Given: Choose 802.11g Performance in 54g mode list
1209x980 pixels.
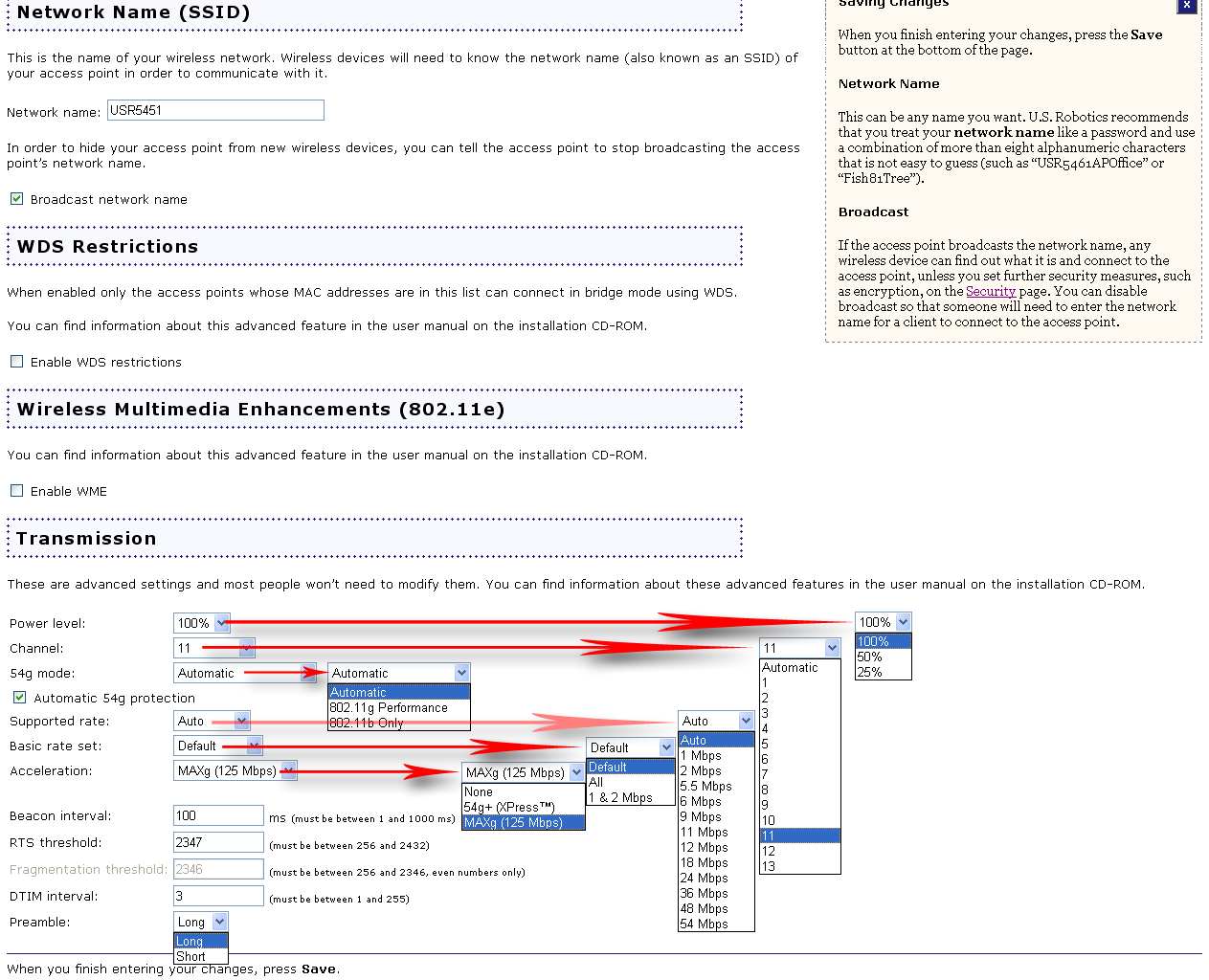Looking at the screenshot, I should [399, 707].
